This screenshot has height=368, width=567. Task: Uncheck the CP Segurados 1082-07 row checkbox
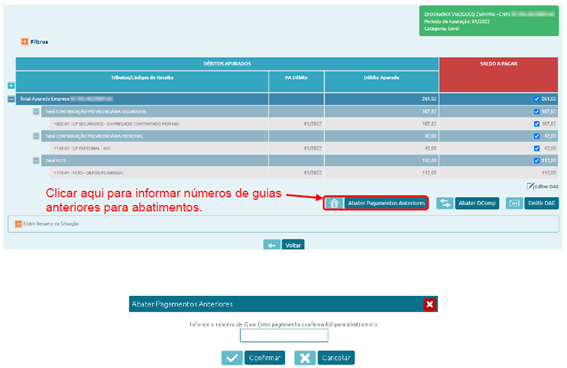click(537, 124)
